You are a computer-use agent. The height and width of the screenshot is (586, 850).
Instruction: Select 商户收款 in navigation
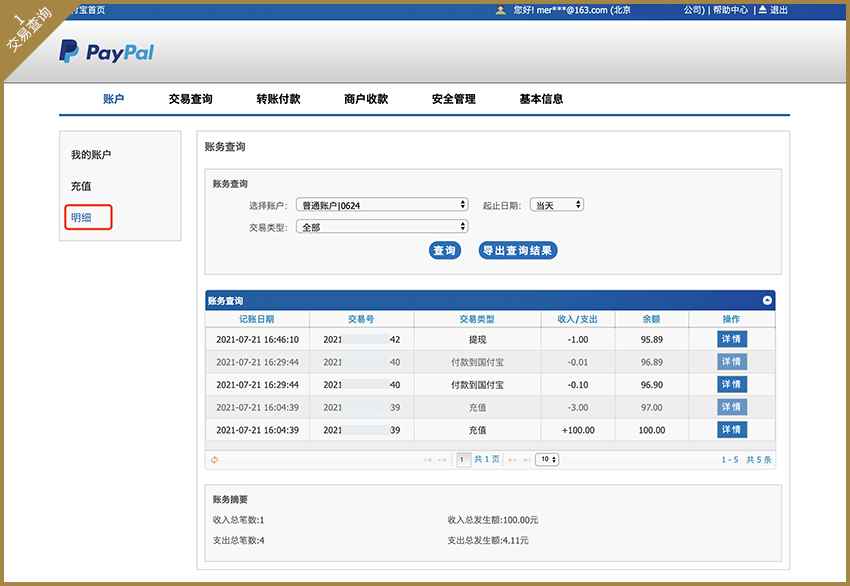tap(366, 99)
